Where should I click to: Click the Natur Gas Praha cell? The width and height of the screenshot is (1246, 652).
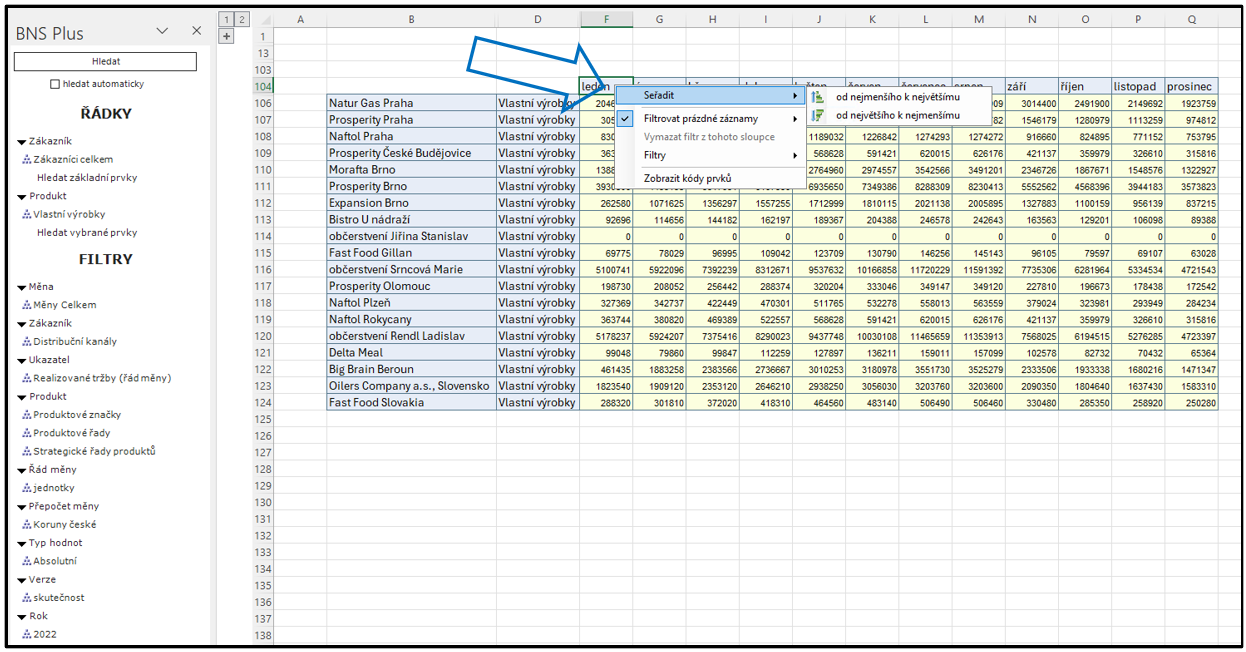click(411, 103)
